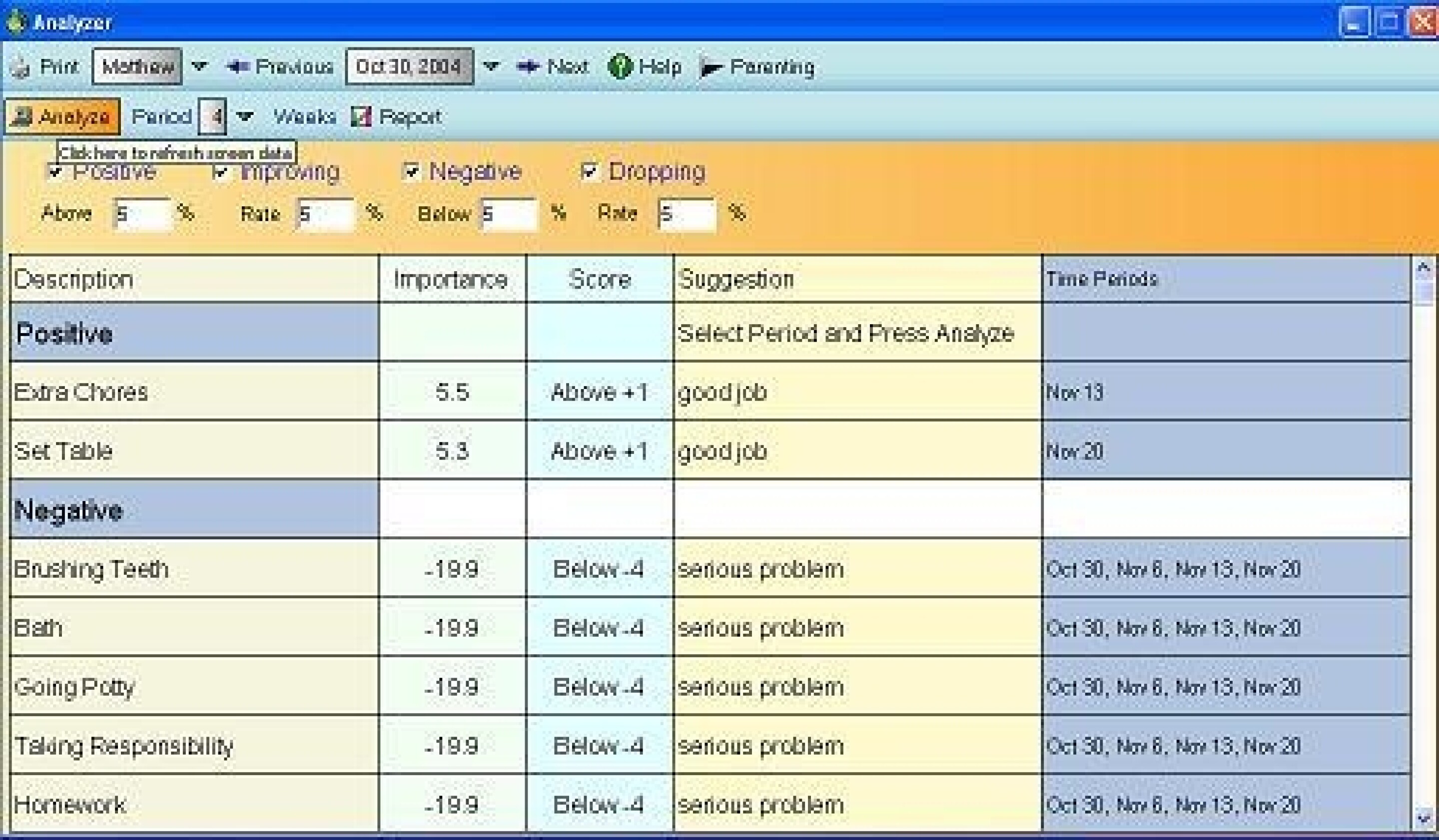1439x840 pixels.
Task: Open the date dropdown beside Oct 30, 2004
Action: point(491,66)
